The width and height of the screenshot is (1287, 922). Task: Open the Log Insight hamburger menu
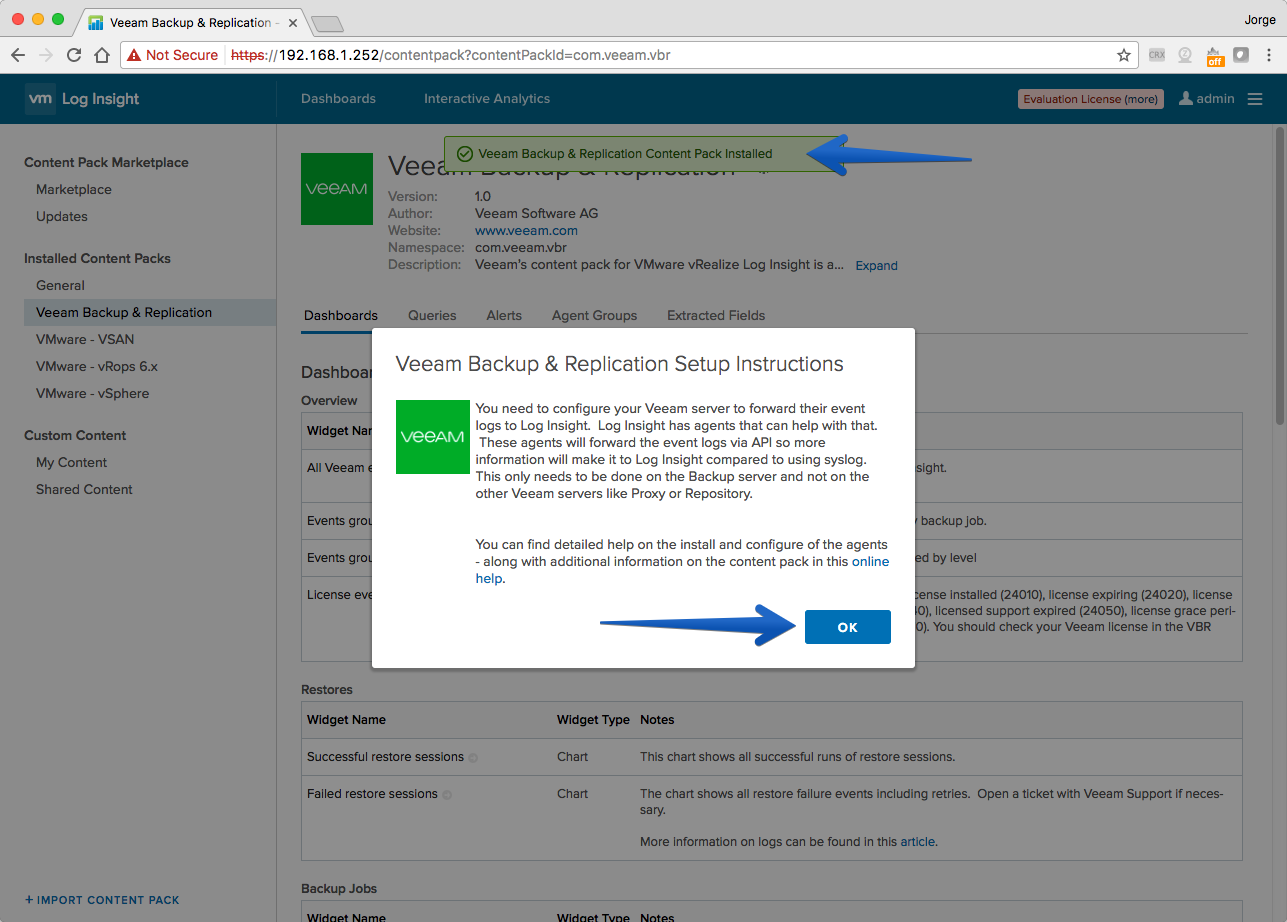1255,99
